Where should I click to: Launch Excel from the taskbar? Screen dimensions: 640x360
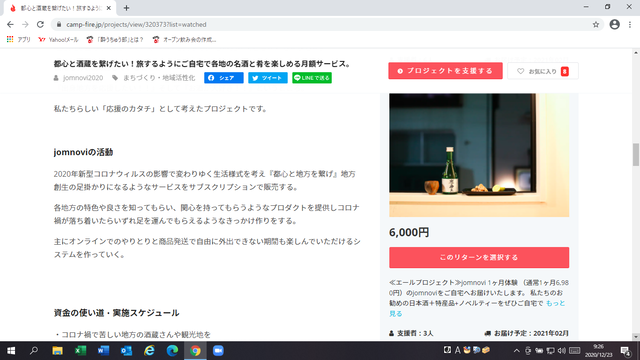coord(80,351)
